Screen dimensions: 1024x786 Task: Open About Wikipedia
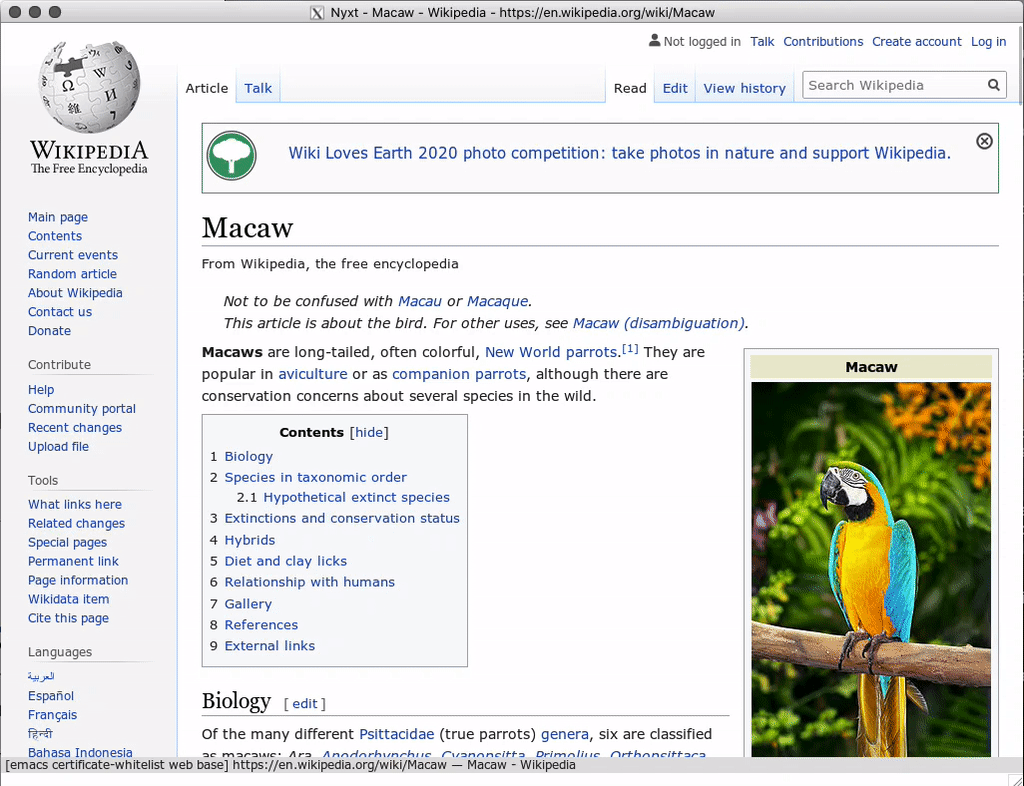(x=75, y=293)
